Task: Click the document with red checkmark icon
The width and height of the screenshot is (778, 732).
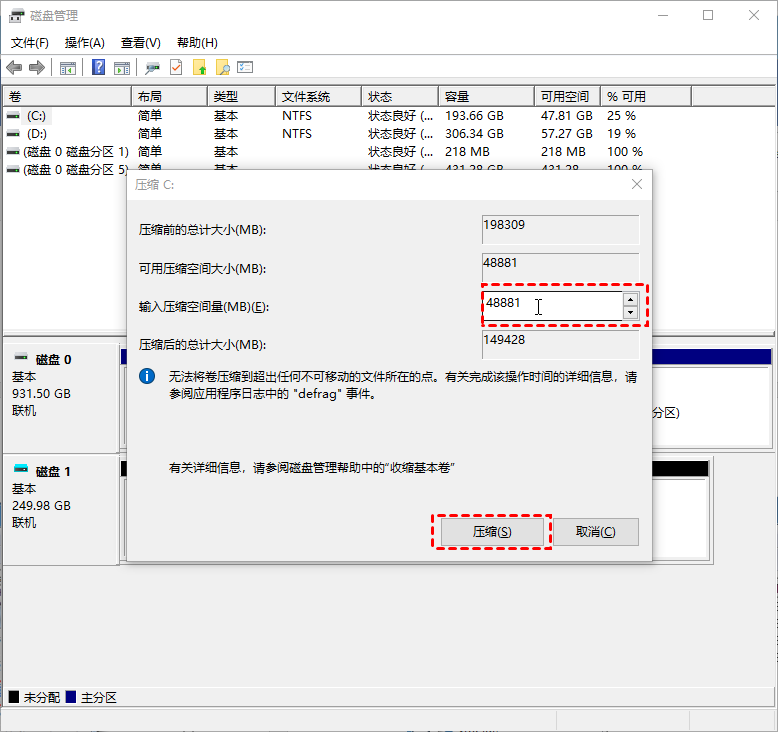Action: click(176, 67)
